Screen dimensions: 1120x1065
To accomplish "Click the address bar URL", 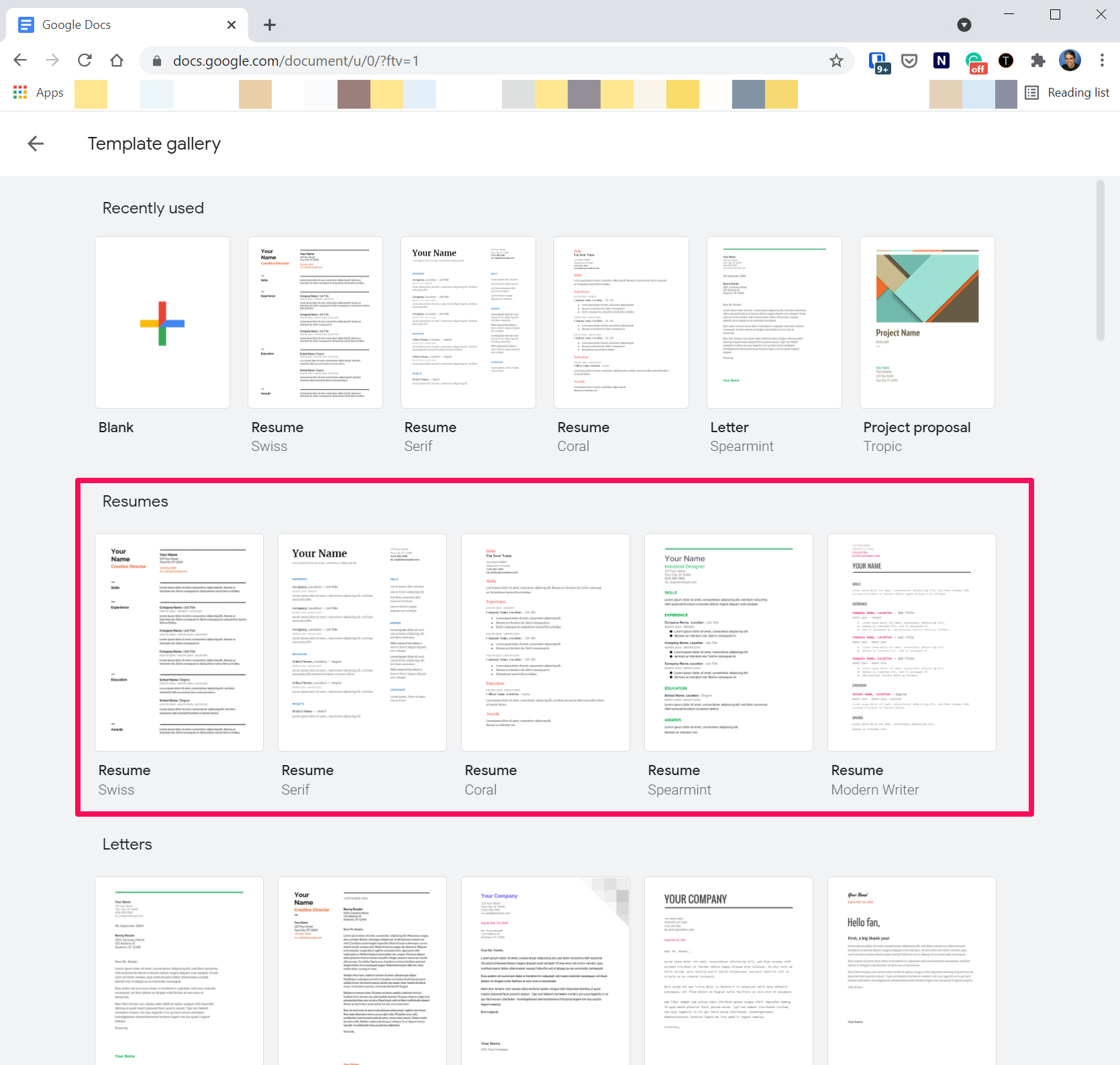I will click(x=296, y=61).
